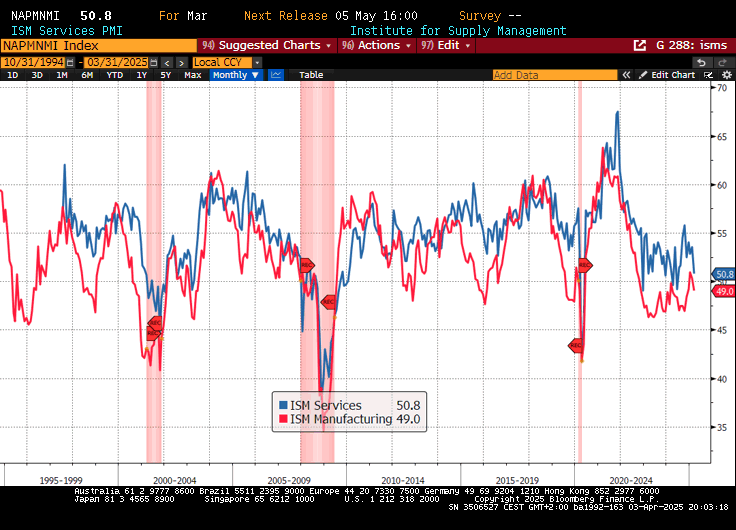
Task: Click the pencil Edit Chart button
Action: [667, 75]
